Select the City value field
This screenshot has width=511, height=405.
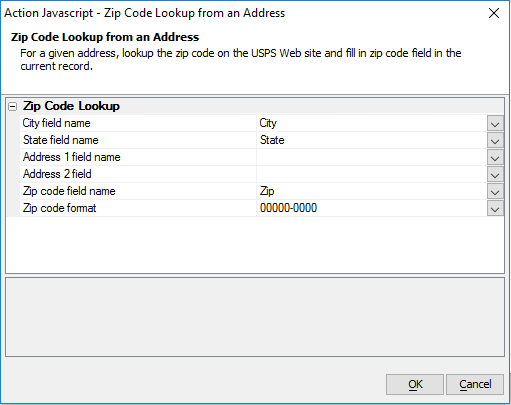click(x=372, y=123)
